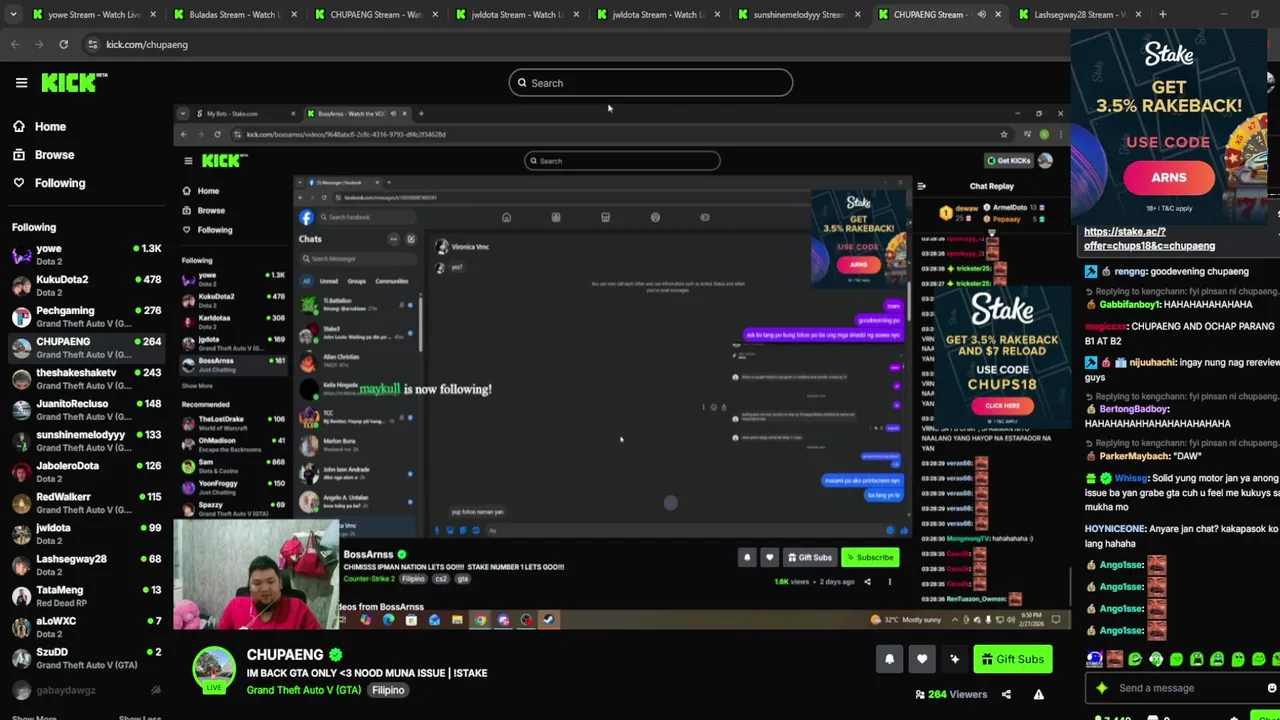
Task: Click the browser address bar URL
Action: click(147, 44)
